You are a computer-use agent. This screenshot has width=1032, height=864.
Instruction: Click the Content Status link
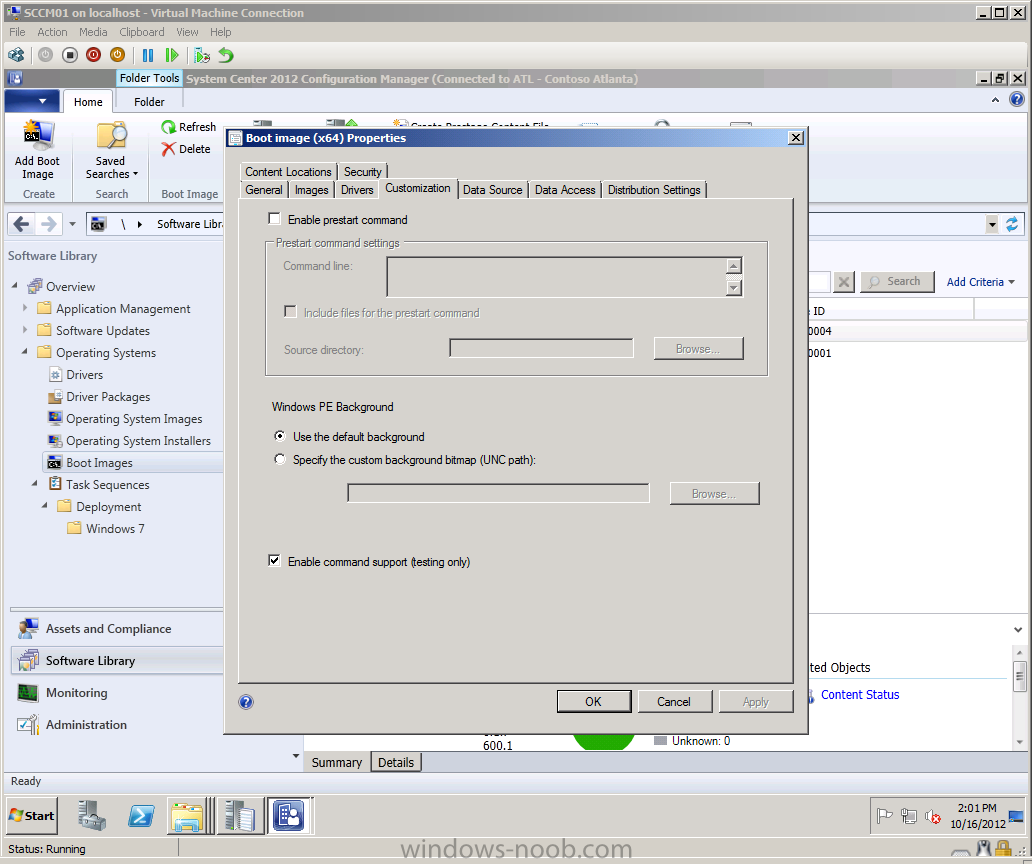coord(860,695)
